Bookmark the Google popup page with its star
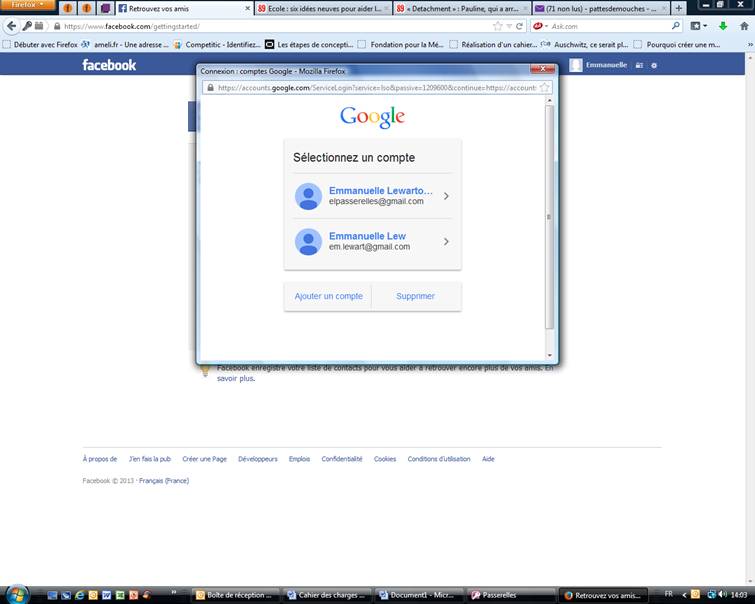 coord(545,88)
